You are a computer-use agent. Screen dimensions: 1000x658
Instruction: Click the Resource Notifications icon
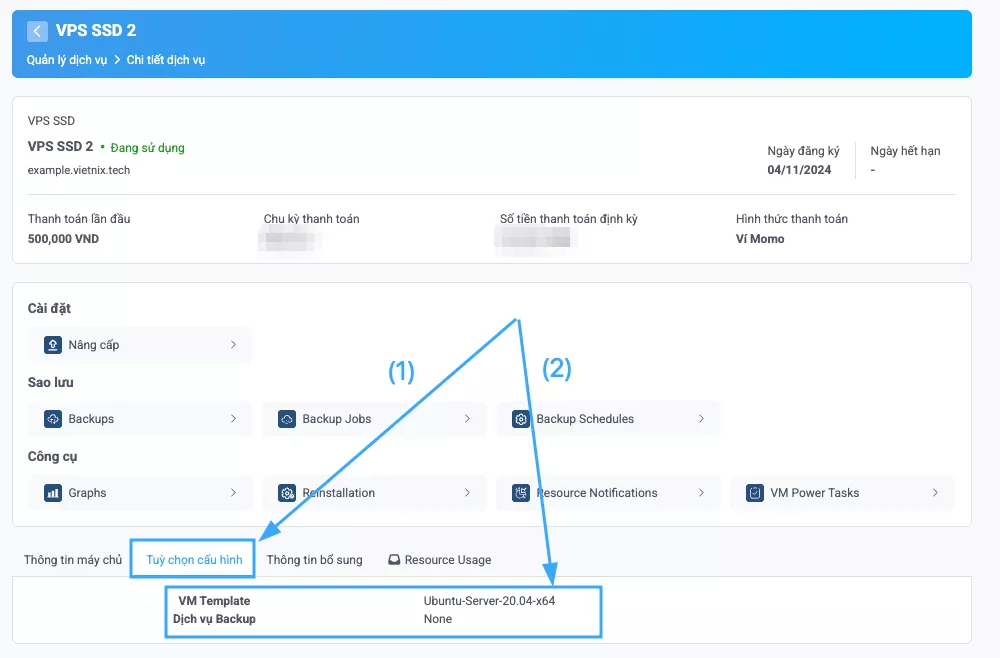click(521, 493)
